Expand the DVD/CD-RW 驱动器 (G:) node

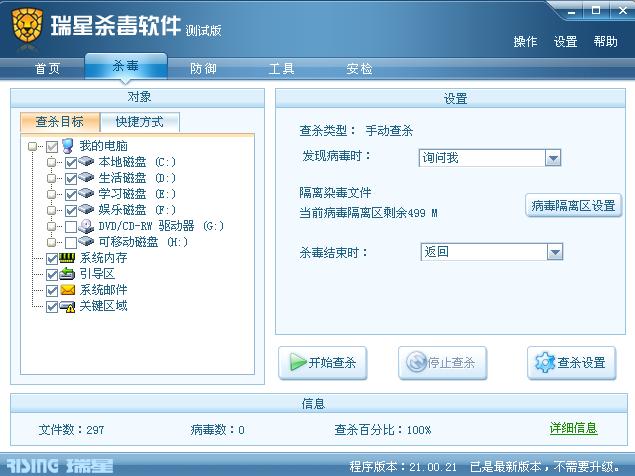point(51,226)
